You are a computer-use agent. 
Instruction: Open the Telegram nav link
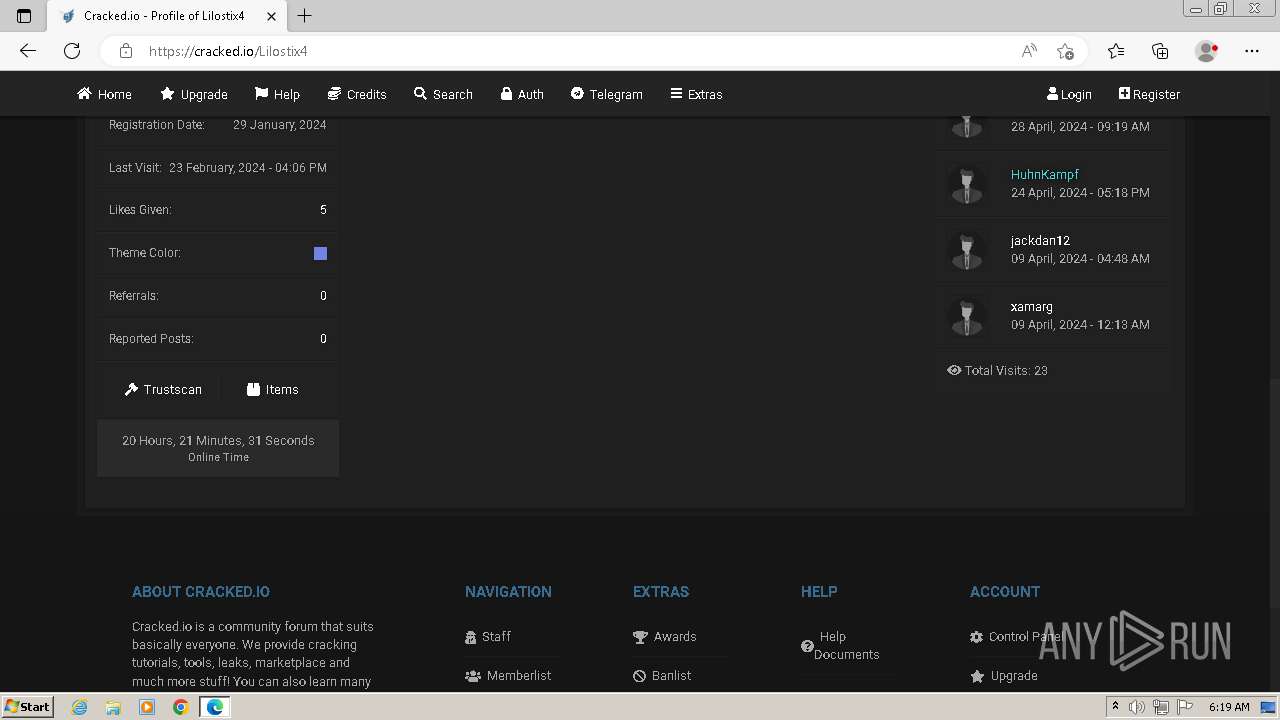click(x=606, y=94)
